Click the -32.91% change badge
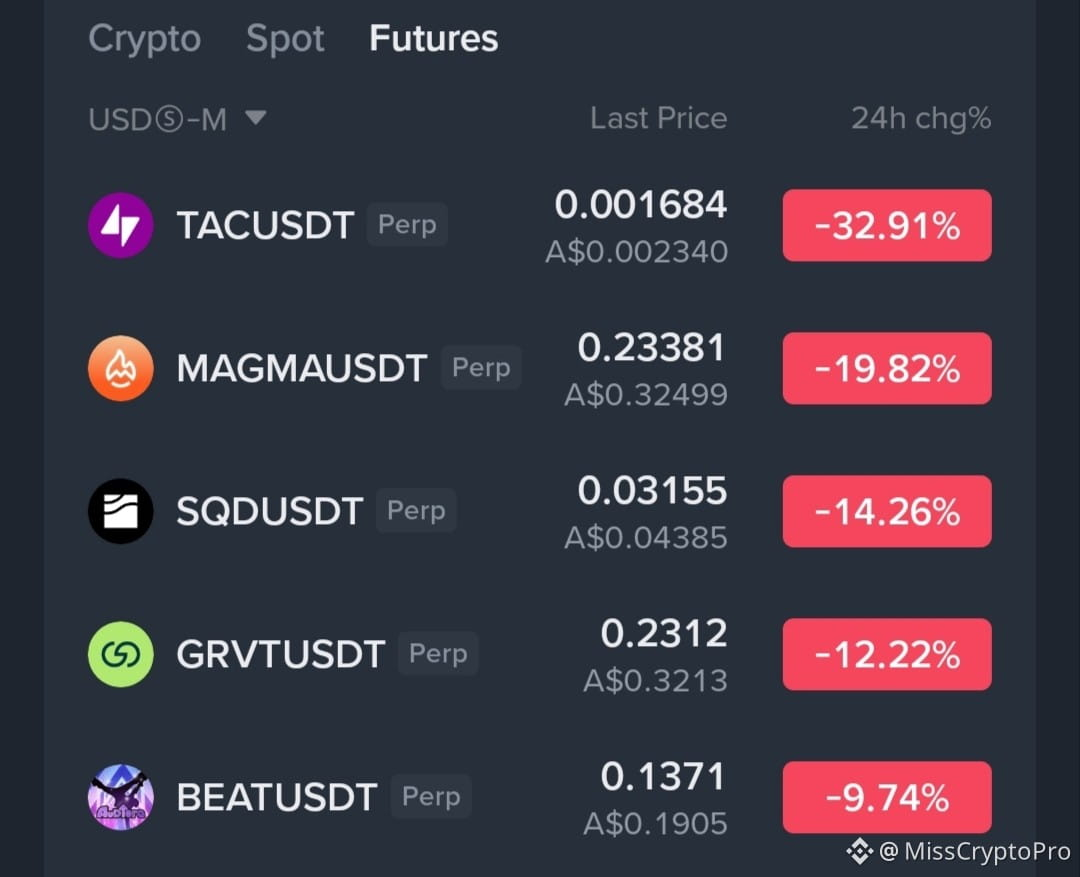This screenshot has height=877, width=1080. pyautogui.click(x=887, y=225)
